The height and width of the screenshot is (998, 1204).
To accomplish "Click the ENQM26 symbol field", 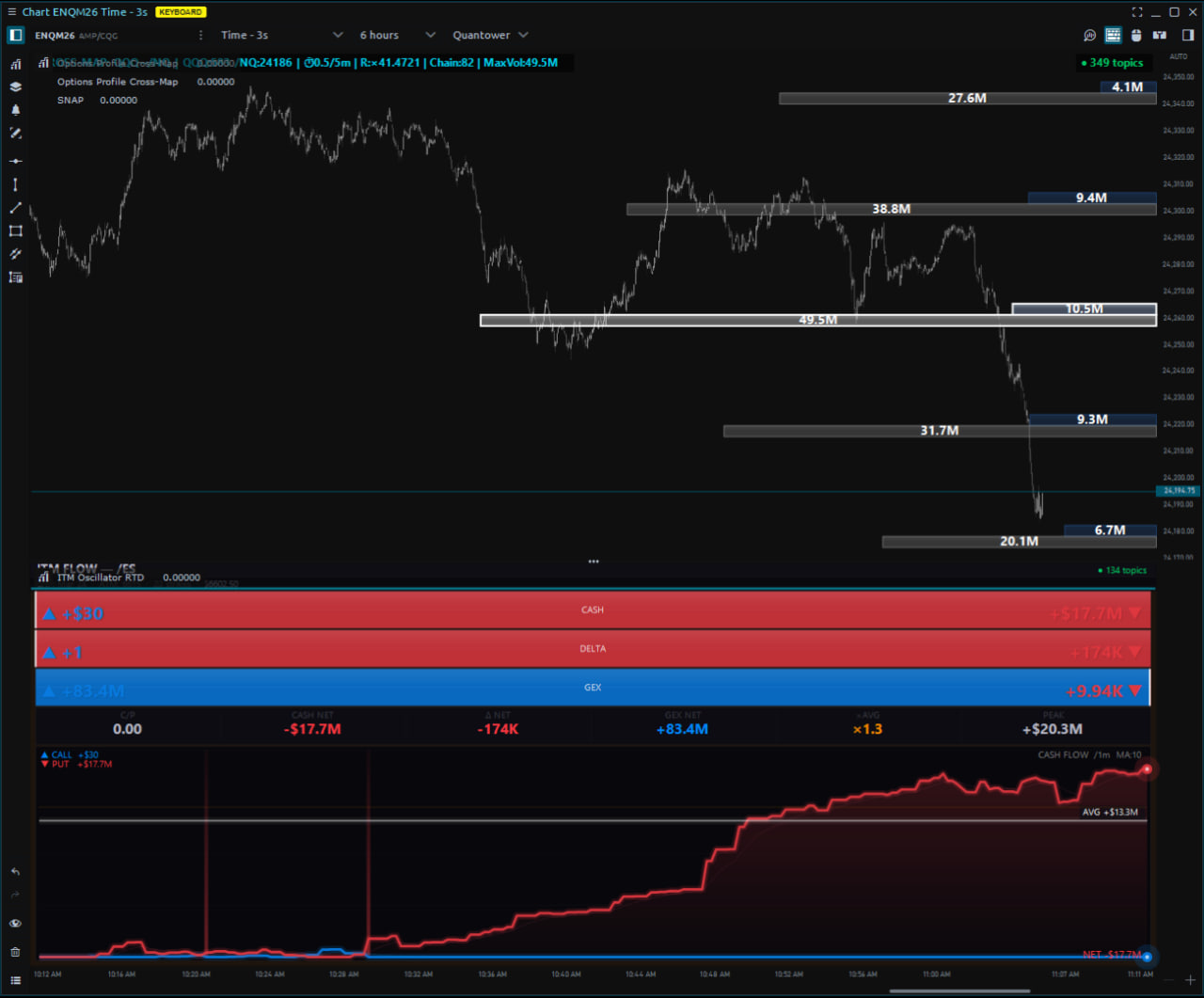I will (55, 36).
